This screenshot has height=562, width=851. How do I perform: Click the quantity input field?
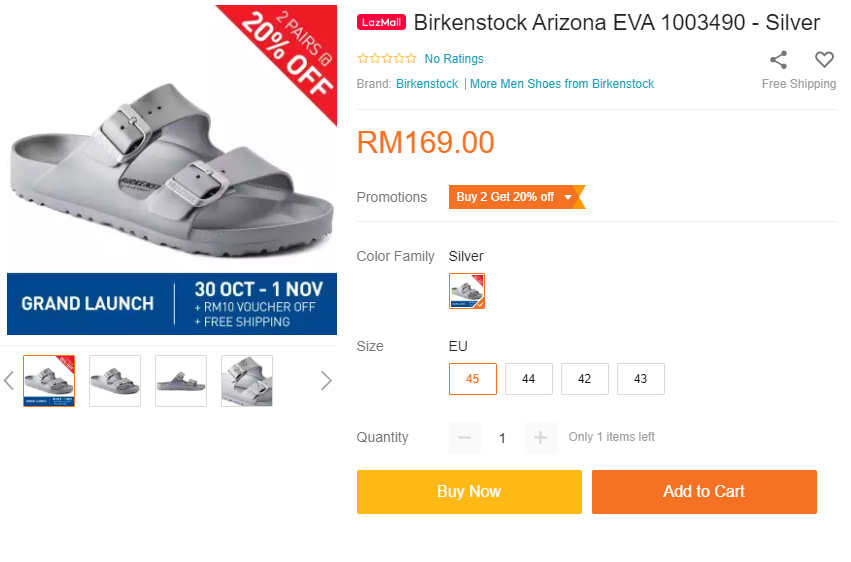click(x=502, y=438)
